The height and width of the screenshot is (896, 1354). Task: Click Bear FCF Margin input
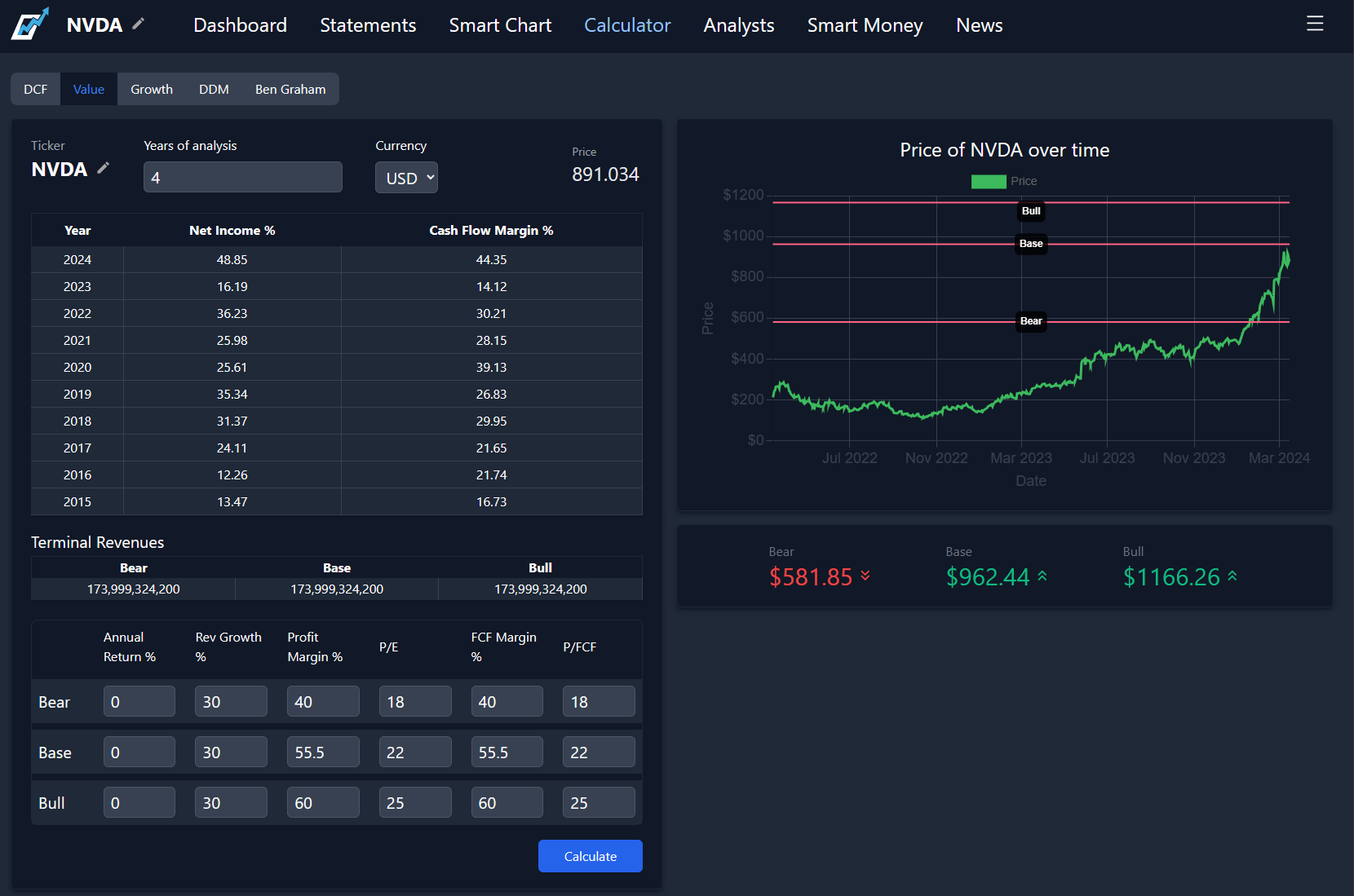pos(507,701)
